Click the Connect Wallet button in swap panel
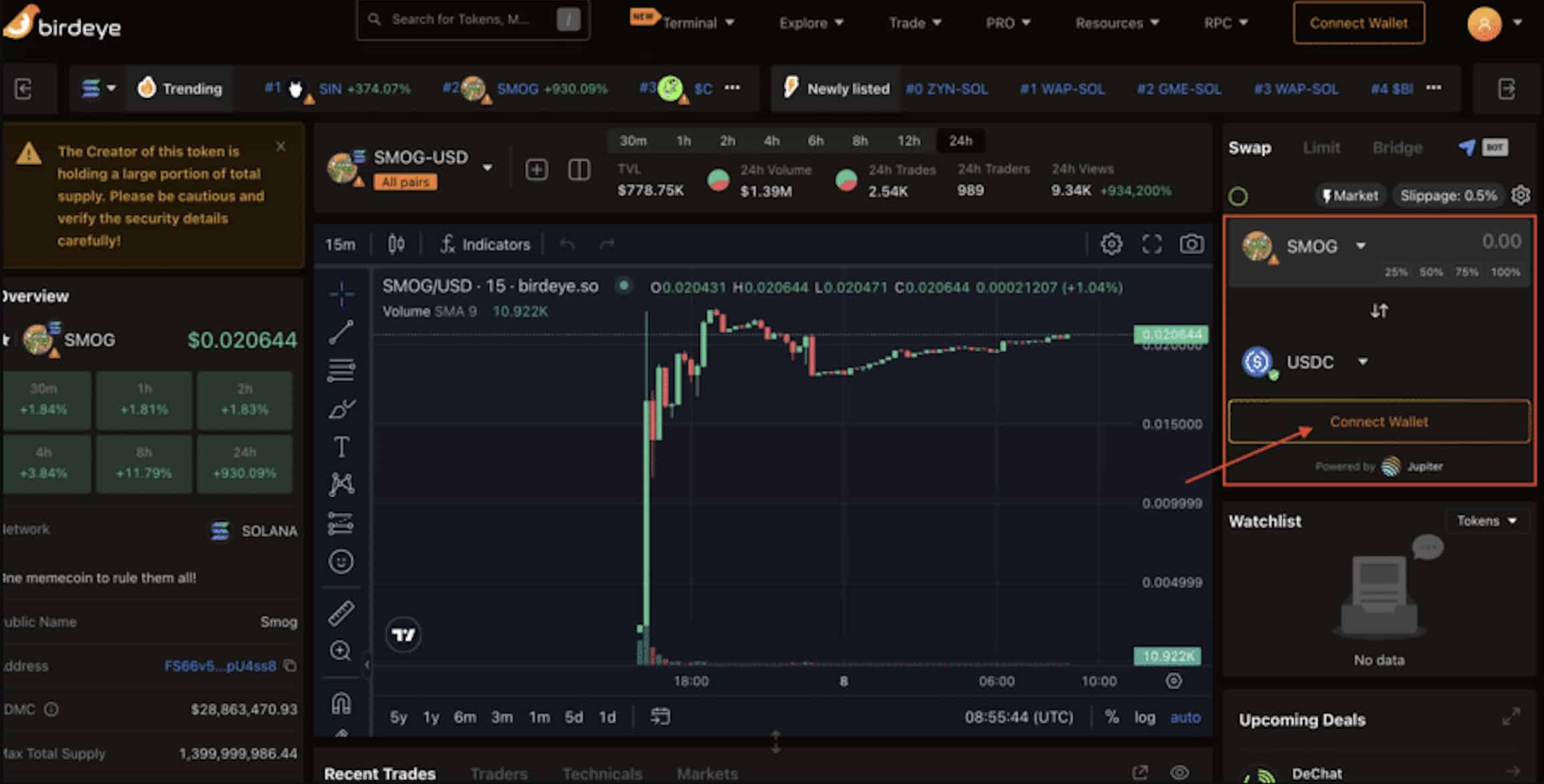The width and height of the screenshot is (1544, 784). point(1379,422)
